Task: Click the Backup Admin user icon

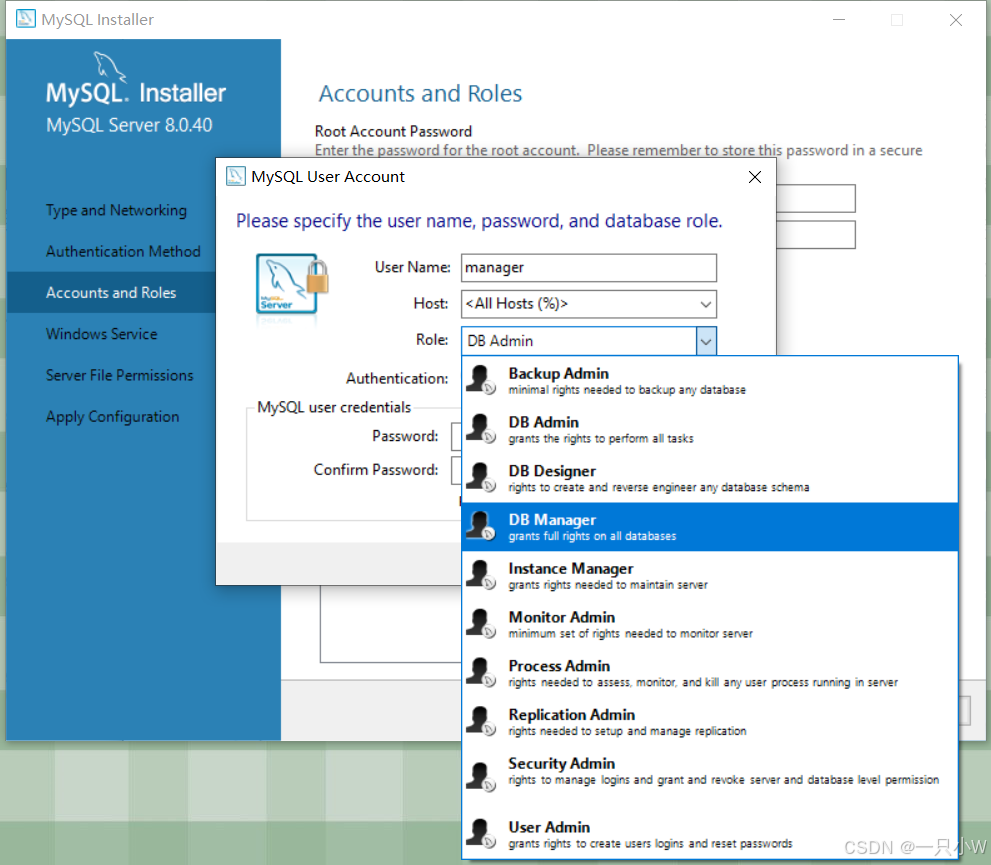Action: tap(481, 380)
